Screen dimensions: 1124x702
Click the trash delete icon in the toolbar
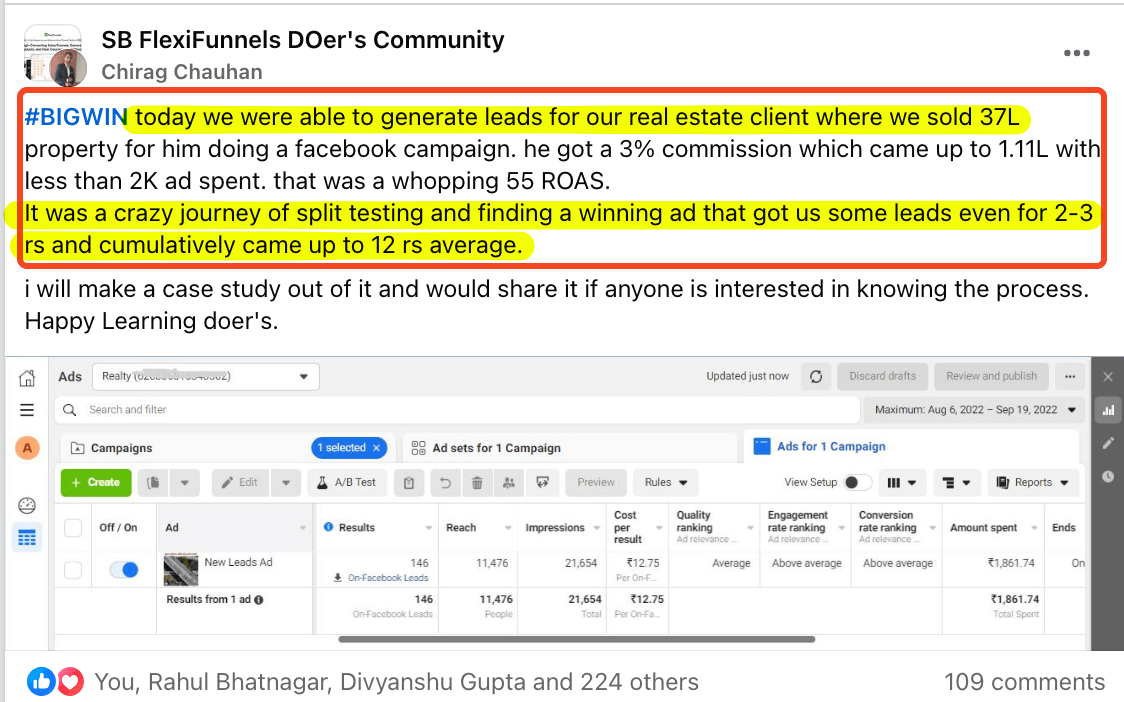[x=477, y=483]
